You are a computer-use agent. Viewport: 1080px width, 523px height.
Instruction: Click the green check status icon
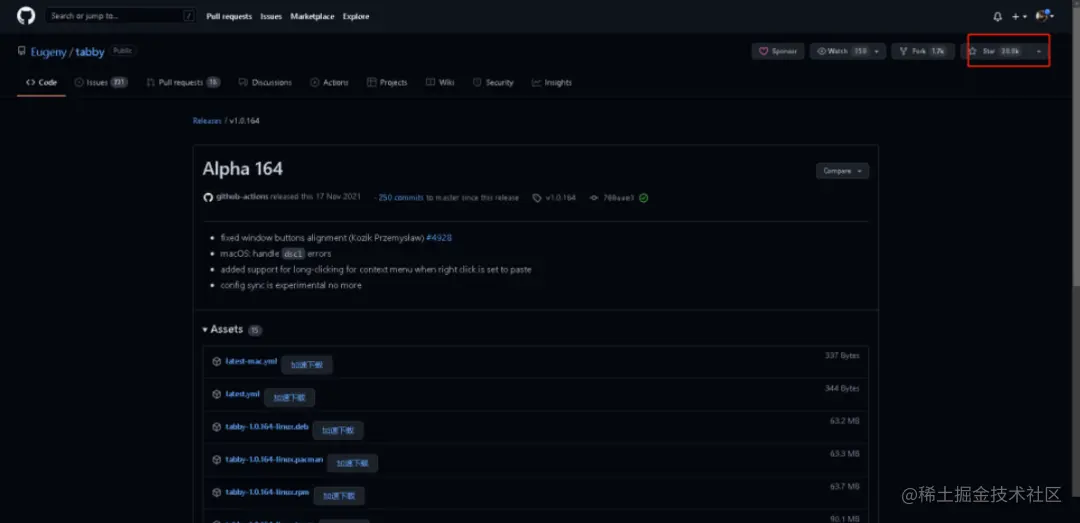pyautogui.click(x=643, y=198)
